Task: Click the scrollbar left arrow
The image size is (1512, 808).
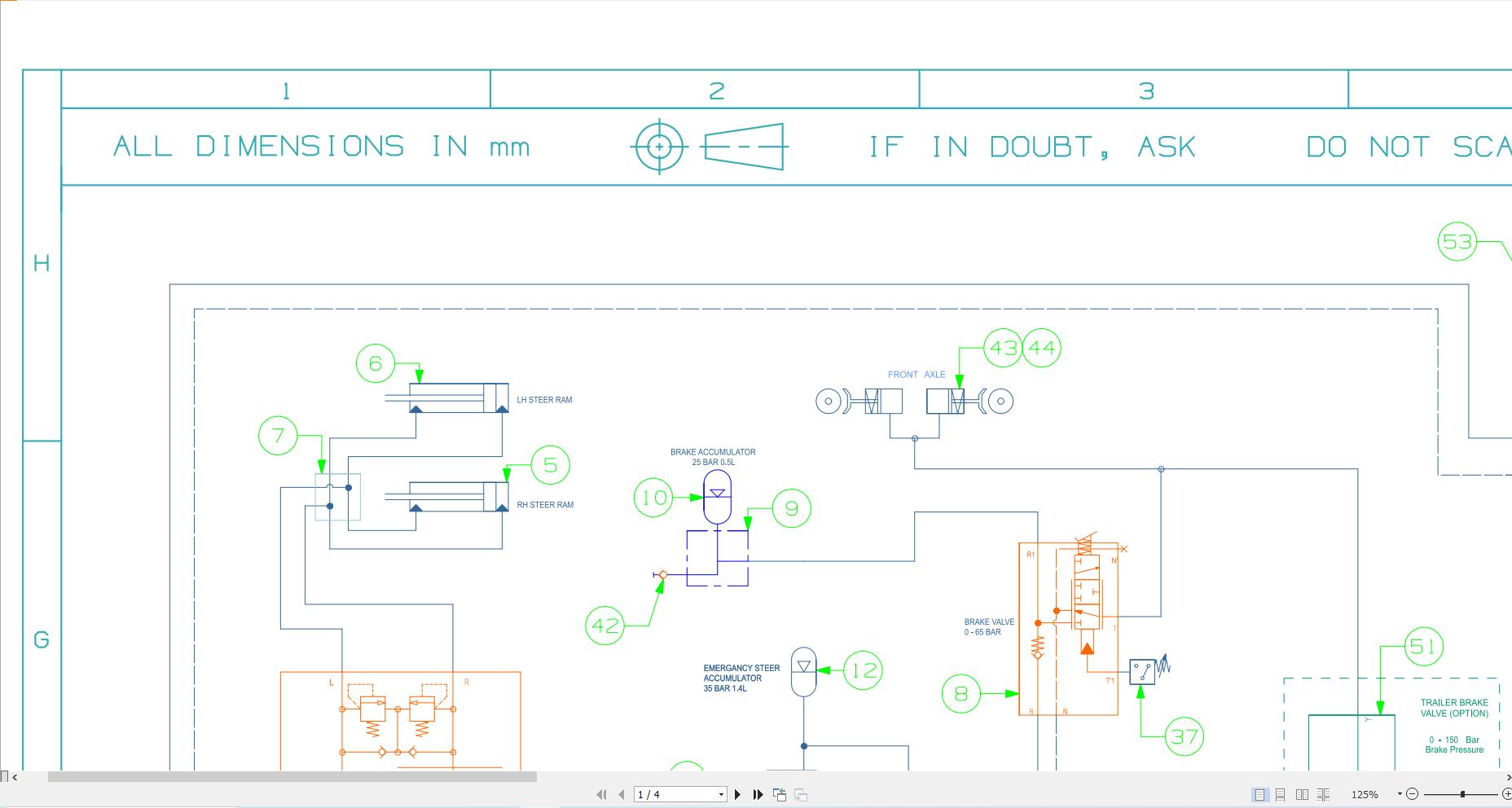Action: pyautogui.click(x=15, y=777)
